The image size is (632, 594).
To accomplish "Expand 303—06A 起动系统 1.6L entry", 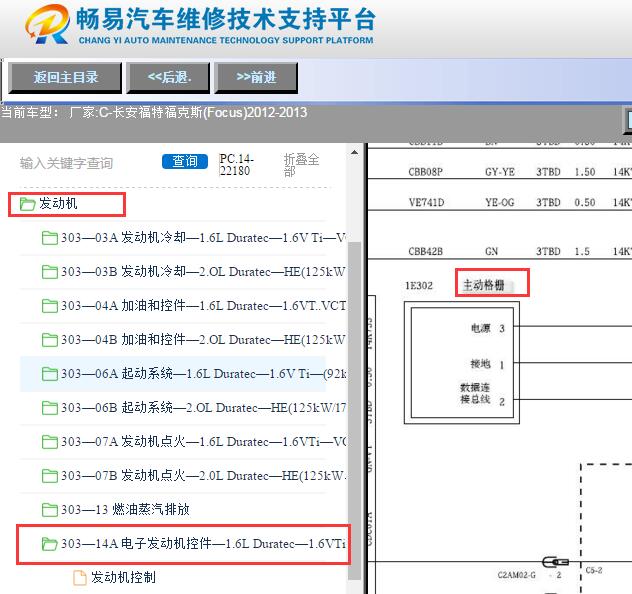I will [204, 374].
